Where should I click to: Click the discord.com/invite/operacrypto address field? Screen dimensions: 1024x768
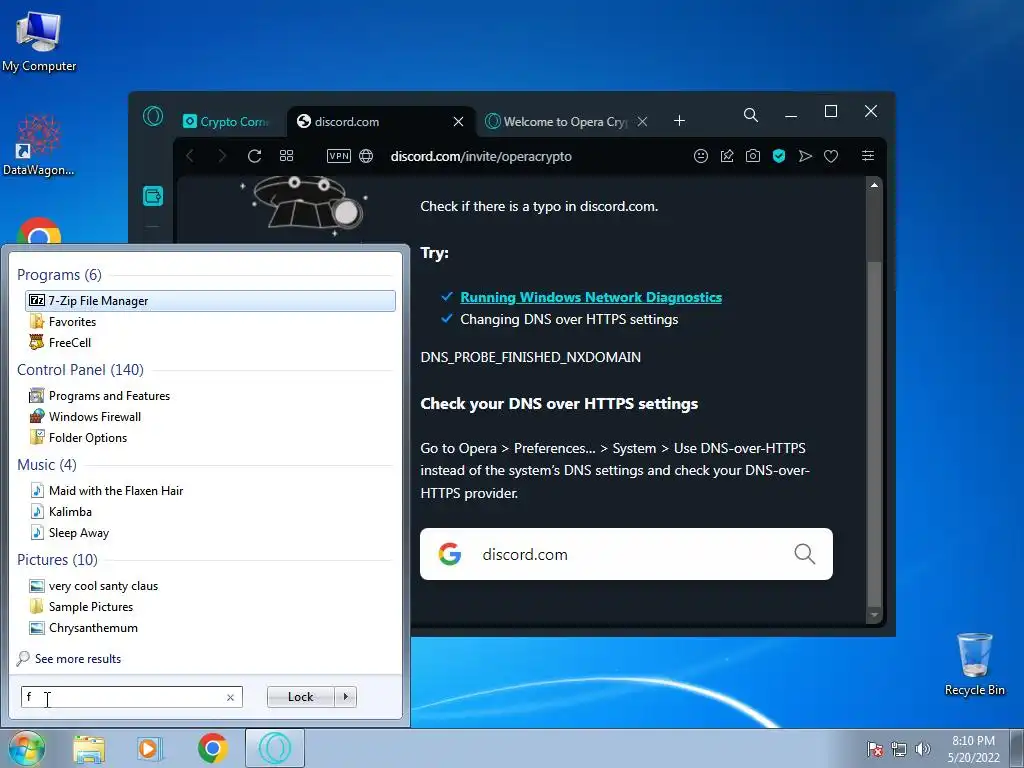coord(481,156)
